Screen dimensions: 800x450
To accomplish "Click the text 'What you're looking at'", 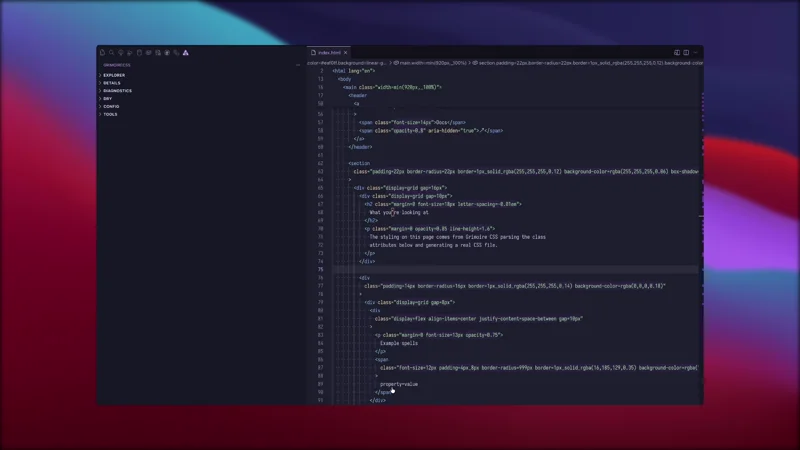I will 399,212.
